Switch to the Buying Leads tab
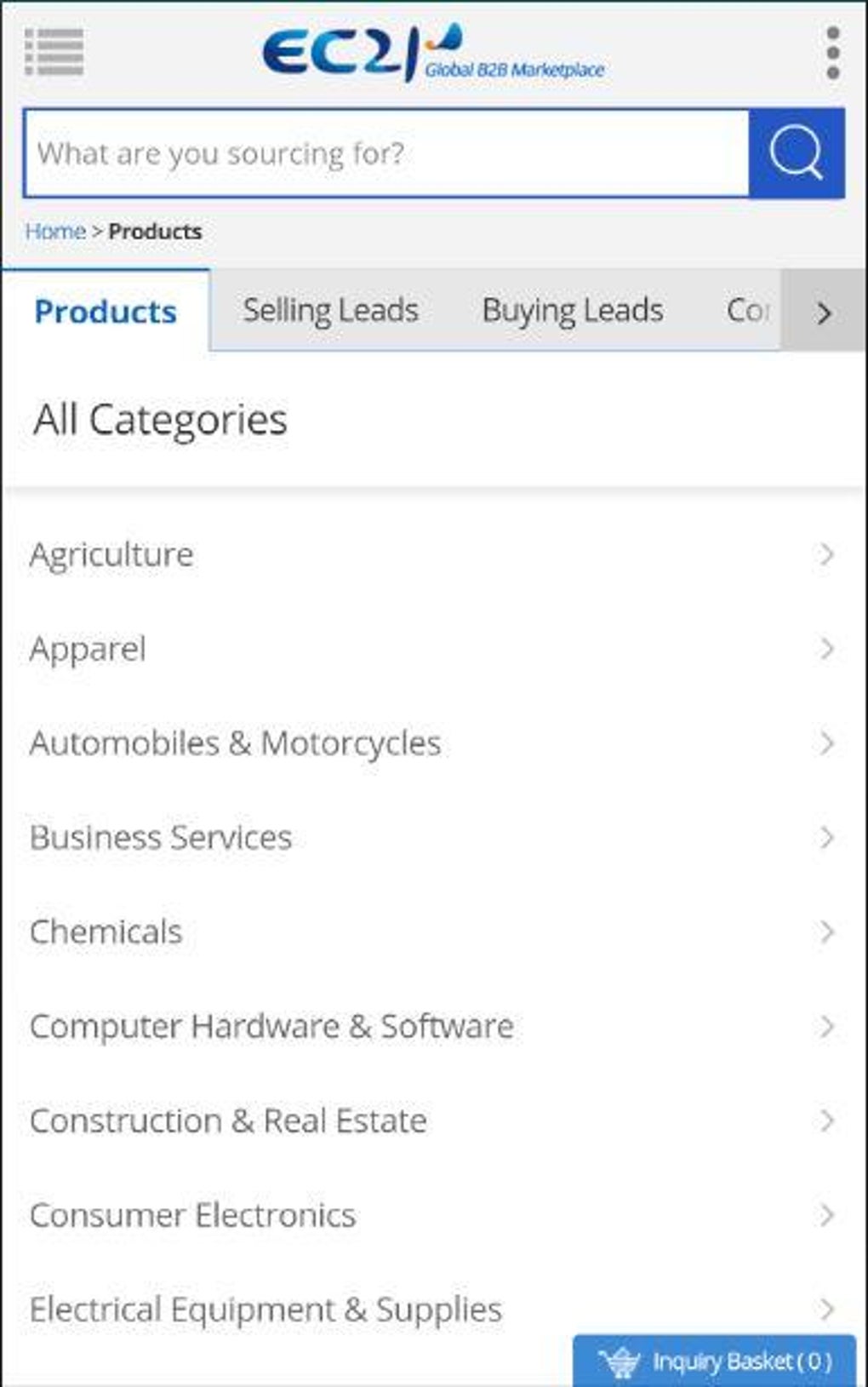The width and height of the screenshot is (868, 1387). point(573,310)
